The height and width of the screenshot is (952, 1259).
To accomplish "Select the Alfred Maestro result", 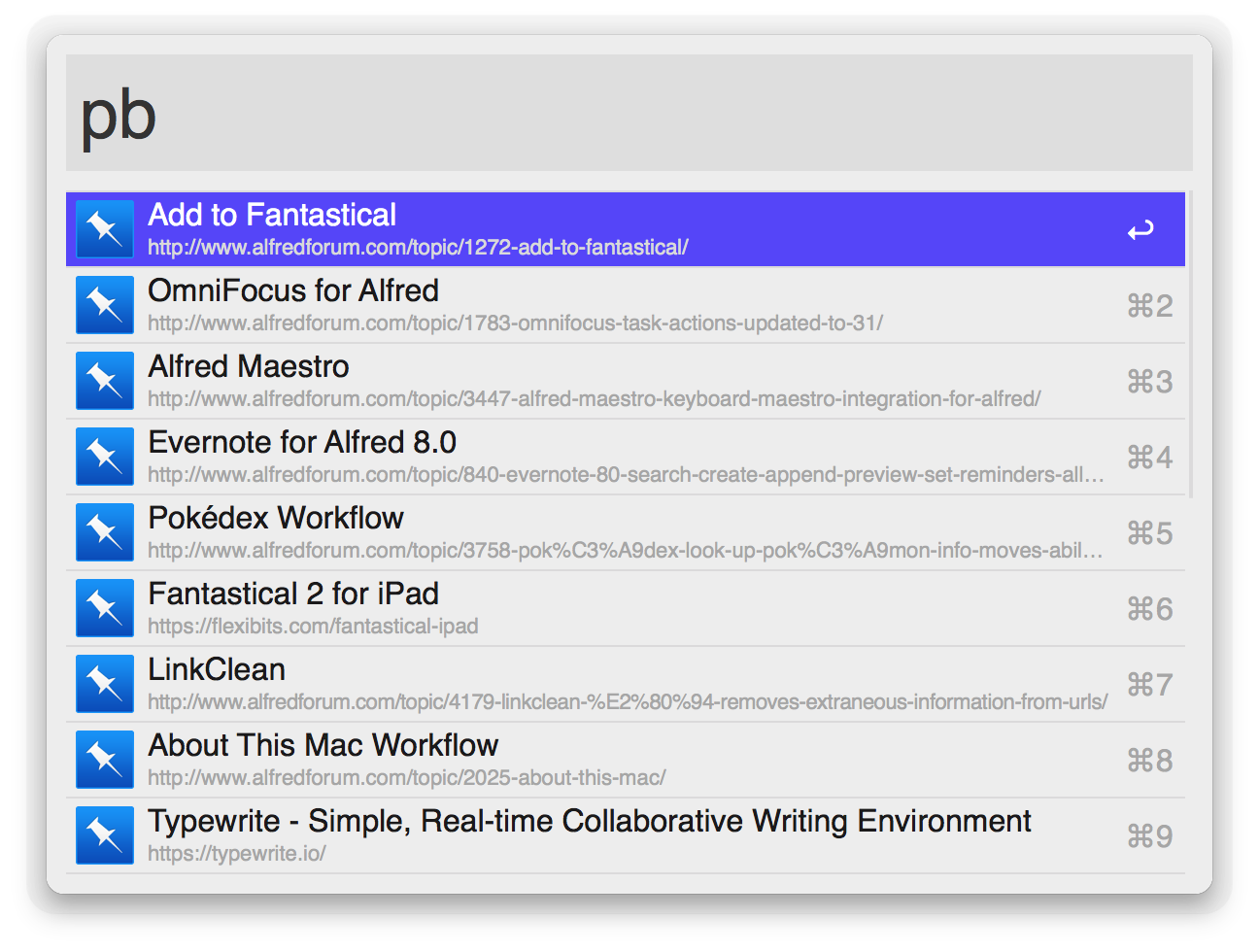I will 249,366.
